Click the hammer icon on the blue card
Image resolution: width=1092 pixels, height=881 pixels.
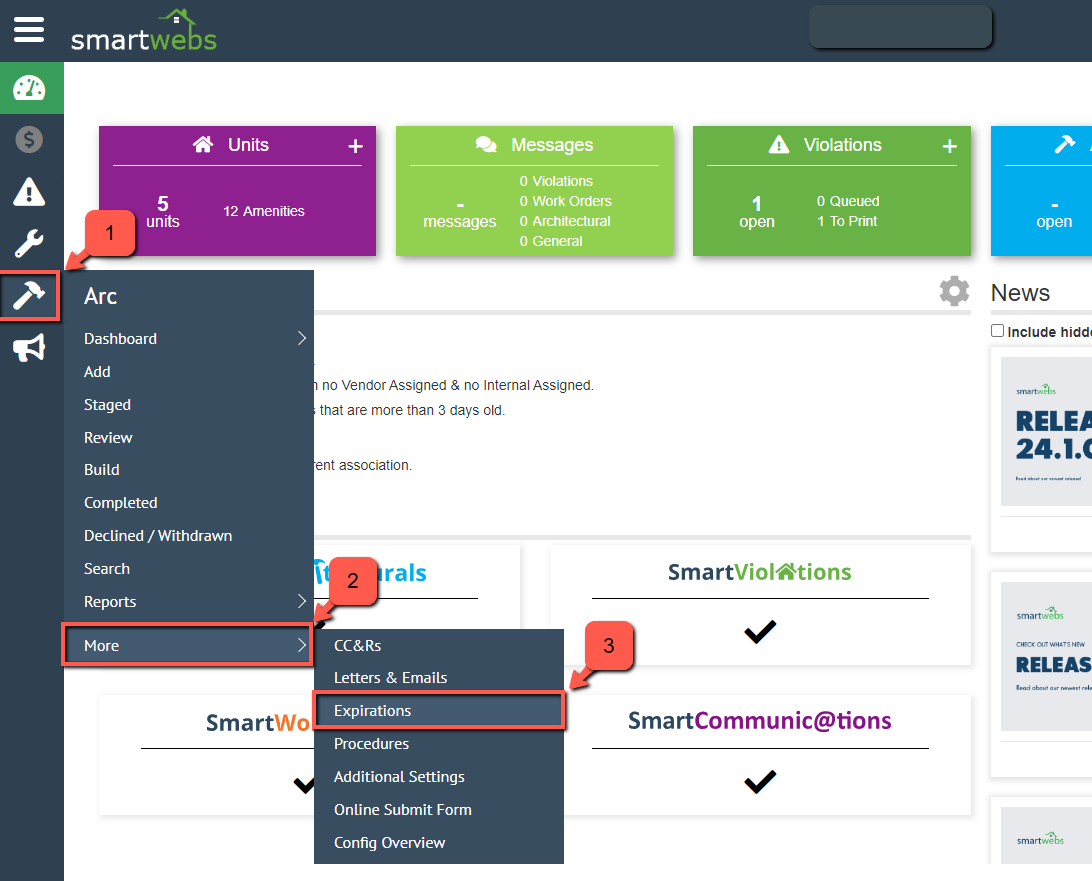tap(1065, 144)
